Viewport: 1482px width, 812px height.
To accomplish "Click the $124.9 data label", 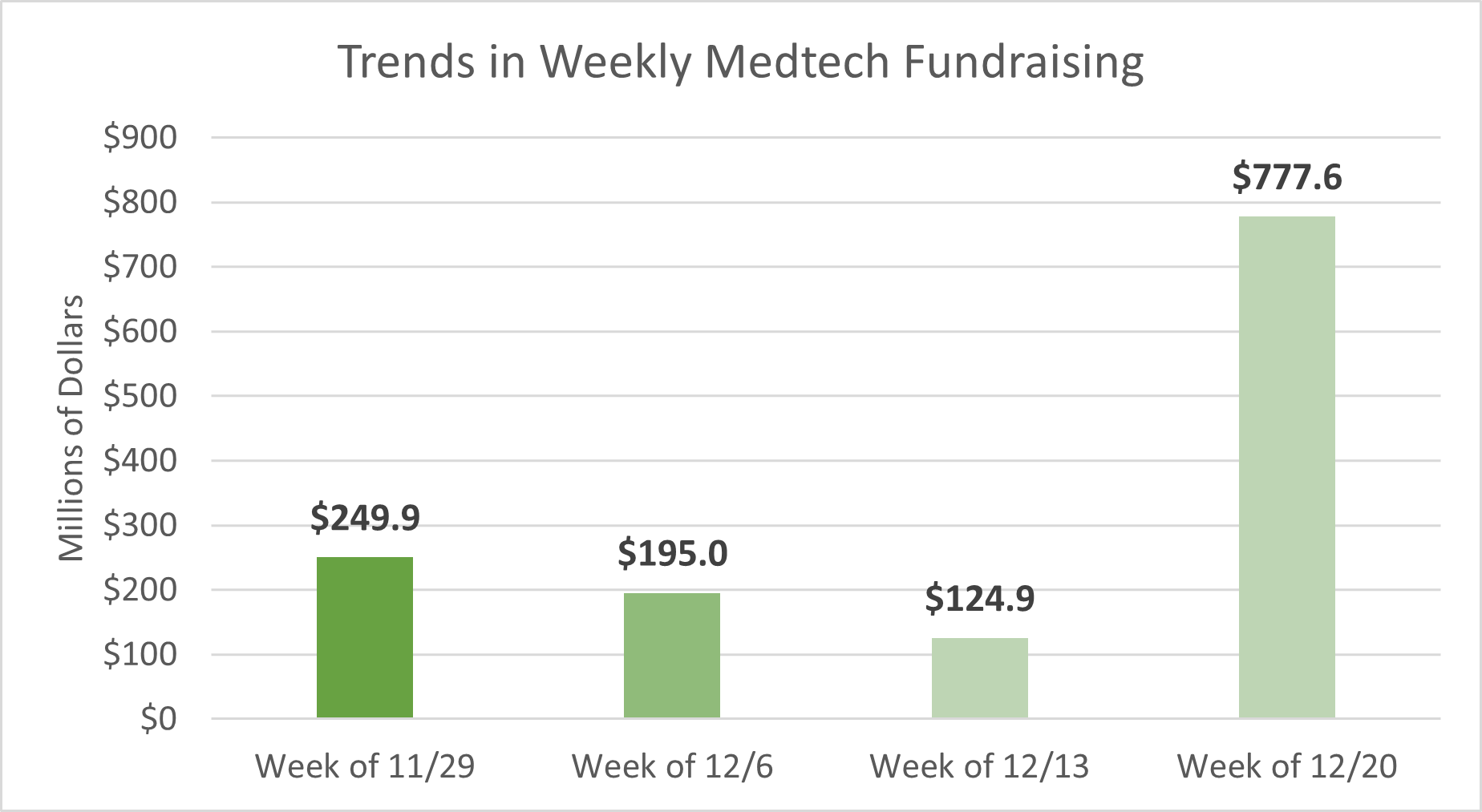I will 979,599.
